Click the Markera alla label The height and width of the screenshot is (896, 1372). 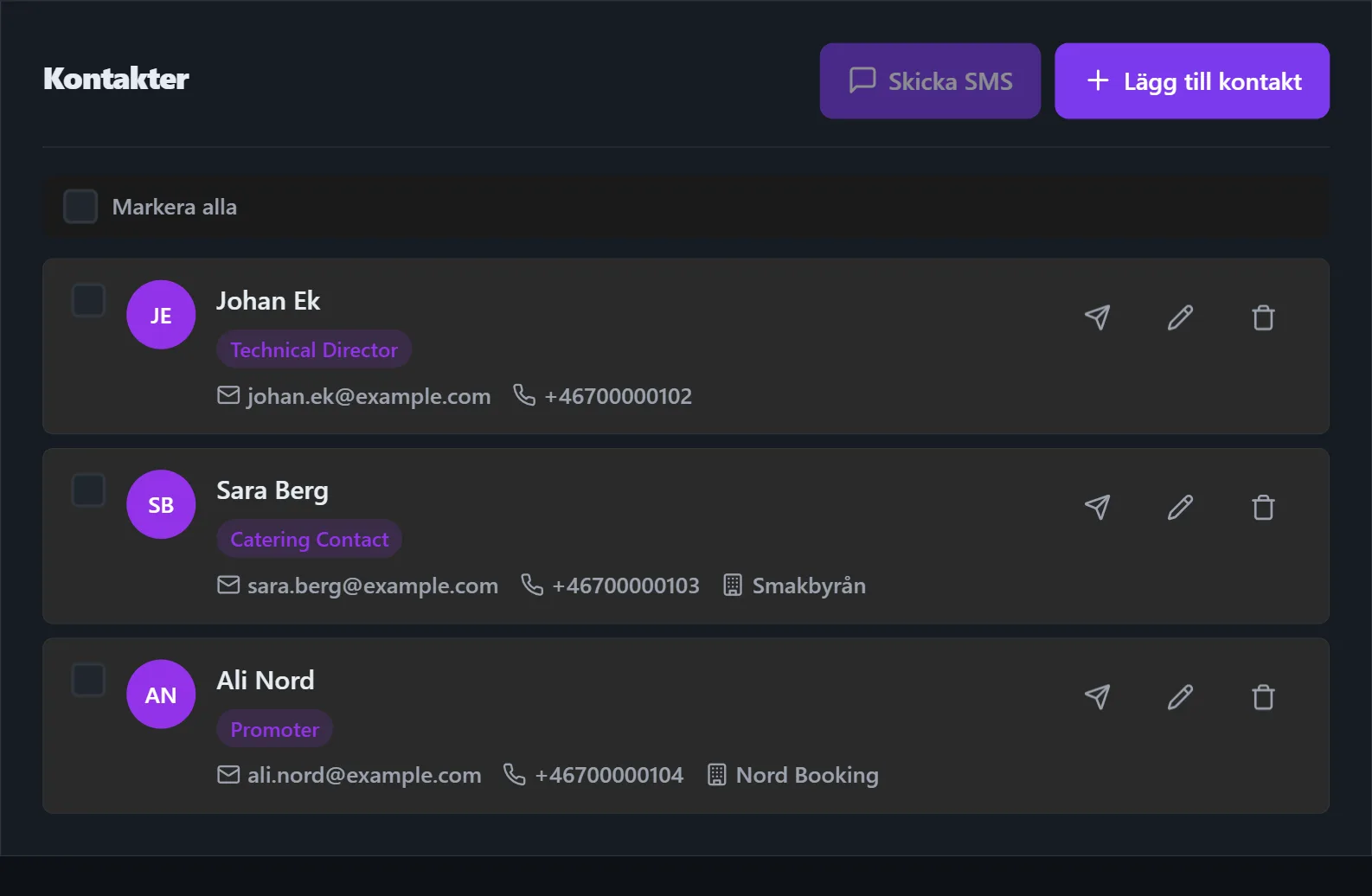click(175, 207)
